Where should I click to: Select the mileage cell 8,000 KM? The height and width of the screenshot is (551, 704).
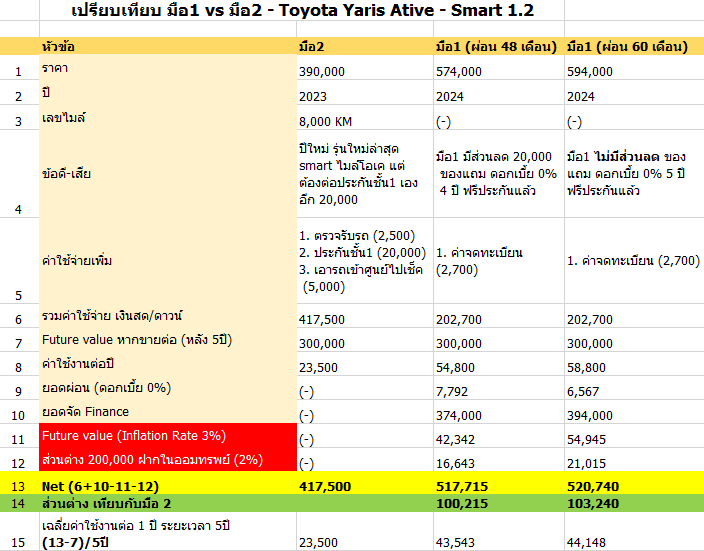[x=365, y=118]
